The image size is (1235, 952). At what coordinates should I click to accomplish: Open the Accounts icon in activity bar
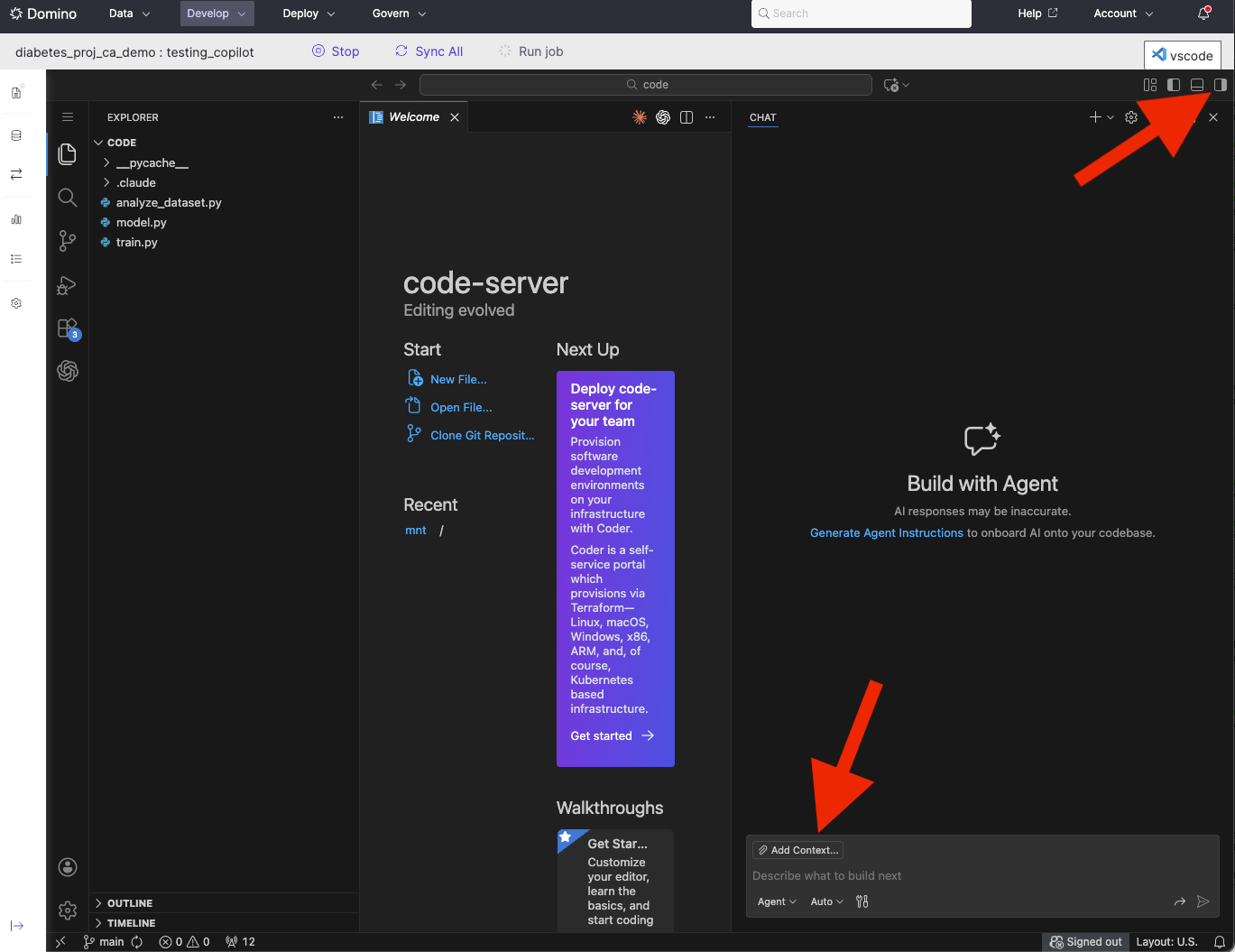pos(68,867)
